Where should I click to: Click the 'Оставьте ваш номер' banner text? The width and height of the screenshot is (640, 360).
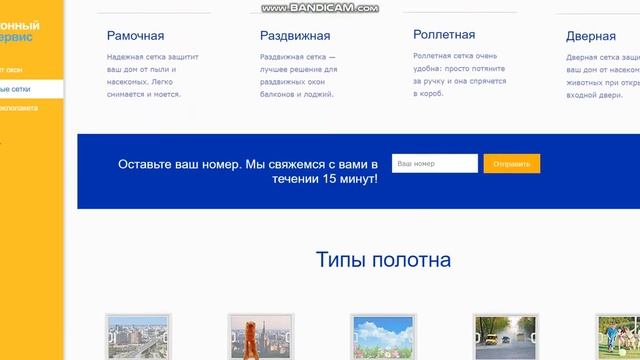tap(248, 171)
